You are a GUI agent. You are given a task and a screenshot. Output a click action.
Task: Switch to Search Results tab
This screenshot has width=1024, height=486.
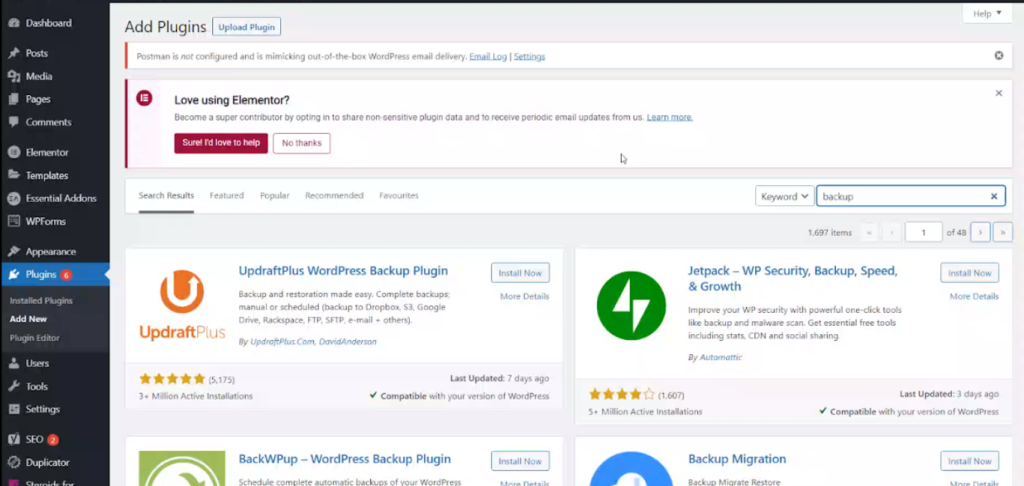coord(166,195)
